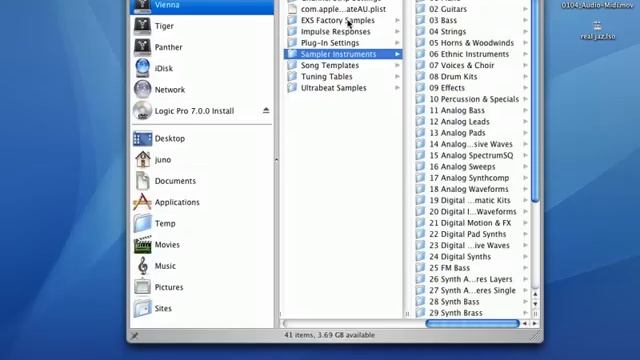Viewport: 640px width, 360px height.
Task: Select the Vienna volume in sidebar
Action: pyautogui.click(x=202, y=6)
